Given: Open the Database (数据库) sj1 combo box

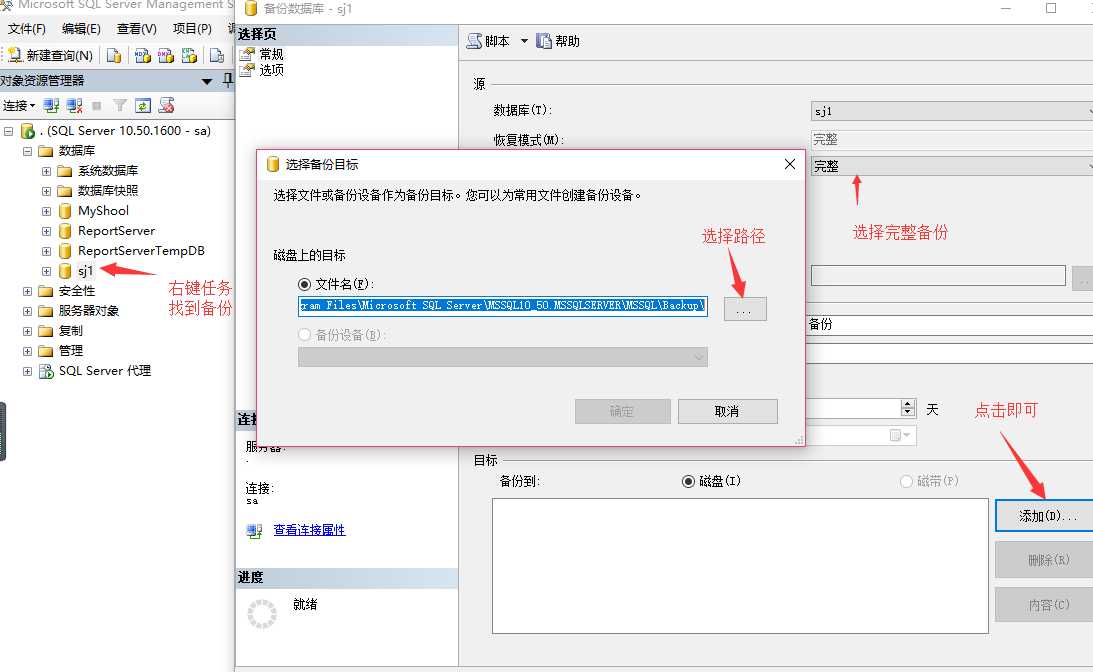Looking at the screenshot, I should point(952,111).
